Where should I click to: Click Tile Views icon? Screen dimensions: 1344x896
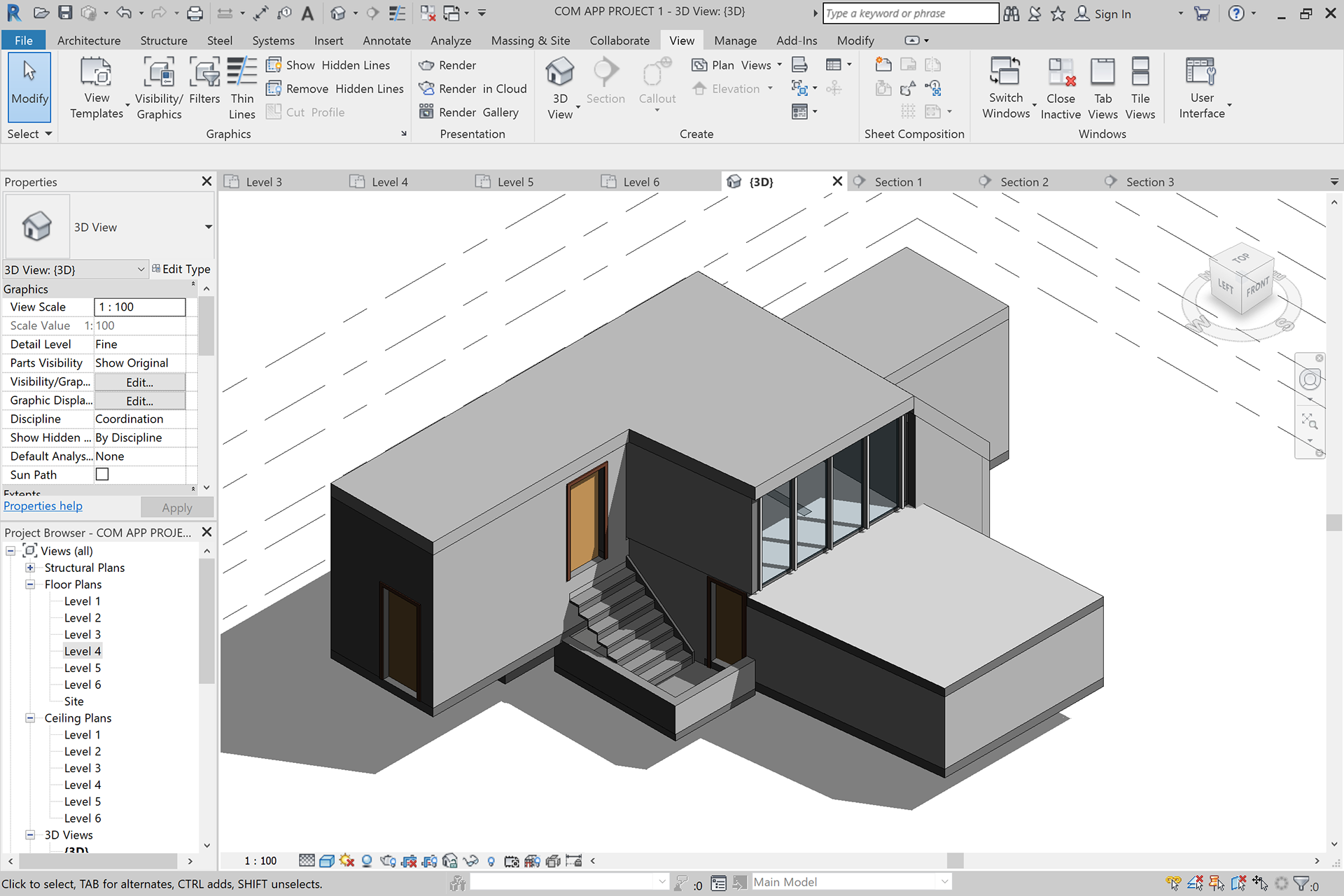[1140, 71]
